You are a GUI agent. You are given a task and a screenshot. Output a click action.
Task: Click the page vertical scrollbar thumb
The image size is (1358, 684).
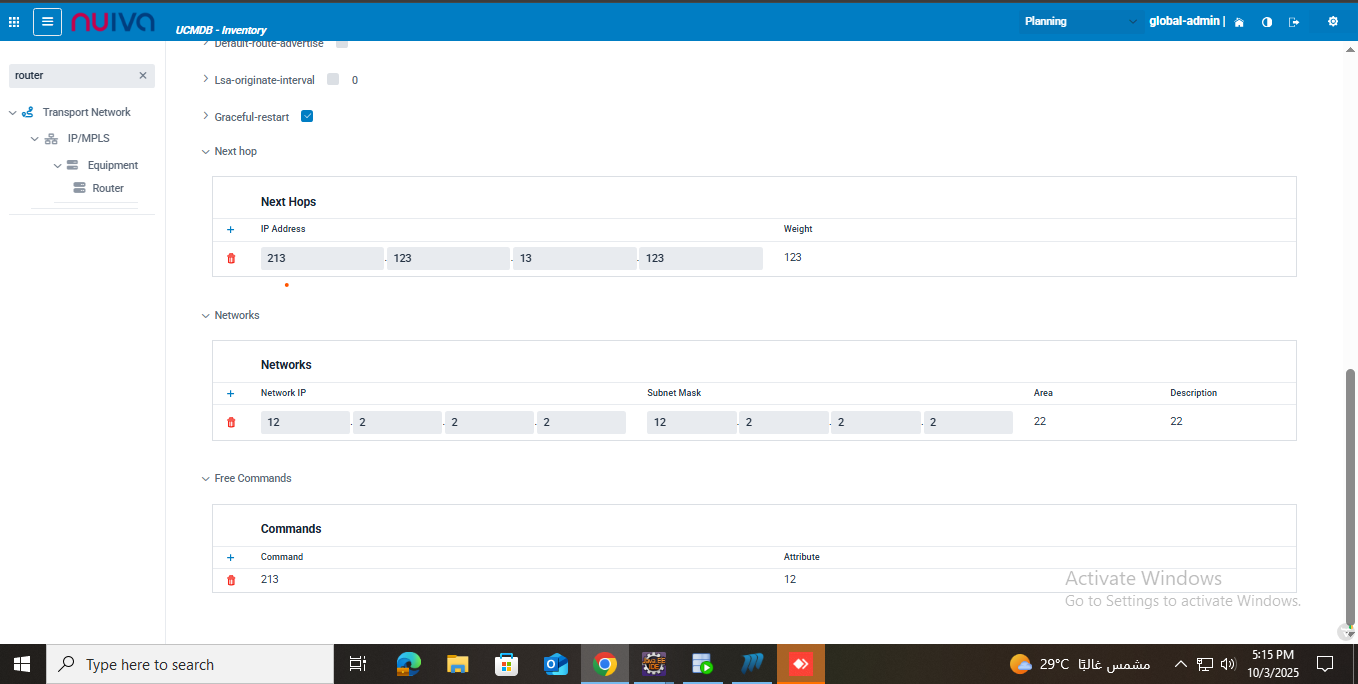coord(1350,495)
